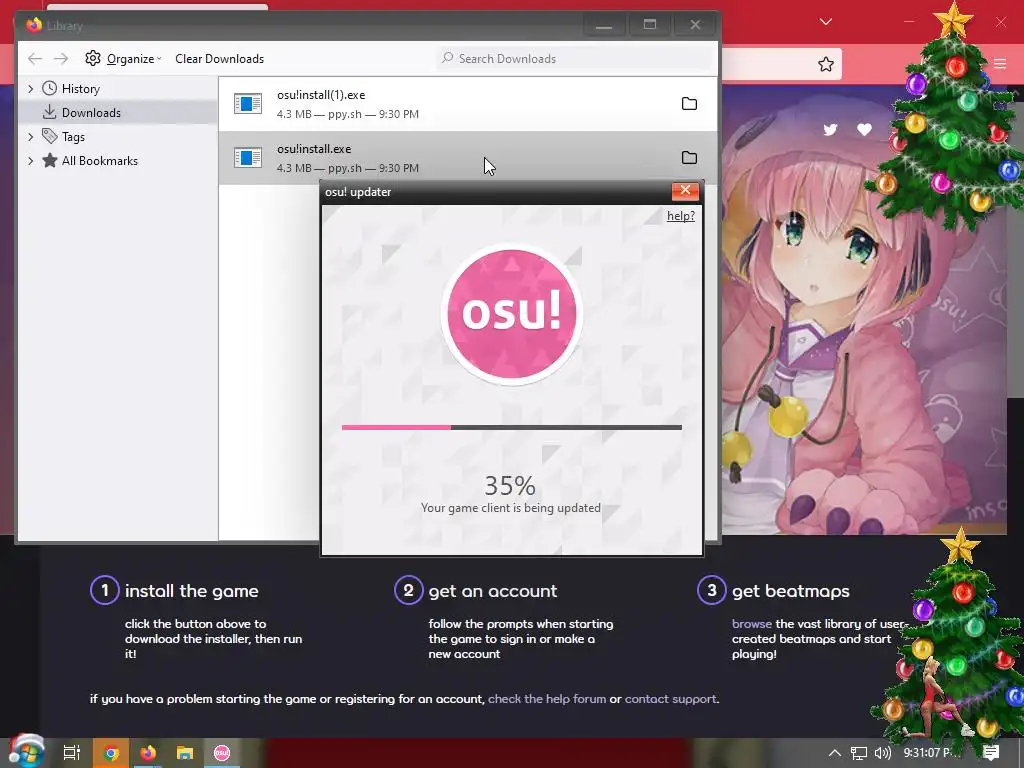Viewport: 1024px width, 768px height.
Task: Click the osu!install(1).exe file icon
Action: [248, 103]
